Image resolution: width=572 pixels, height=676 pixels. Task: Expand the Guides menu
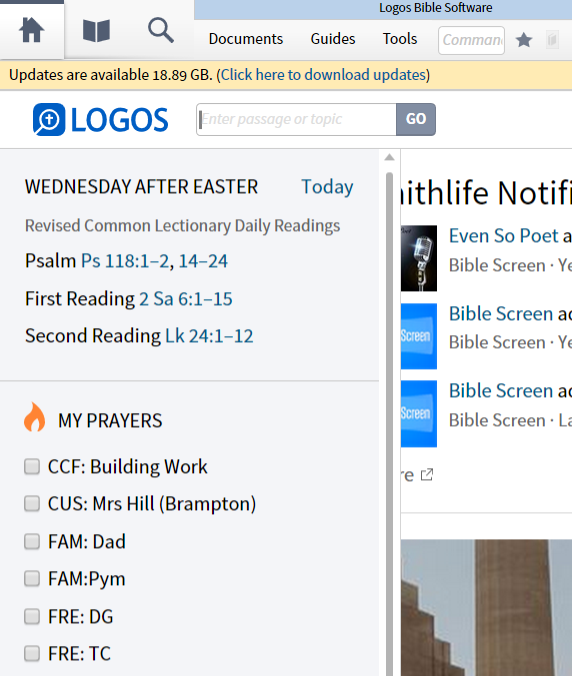coord(333,39)
